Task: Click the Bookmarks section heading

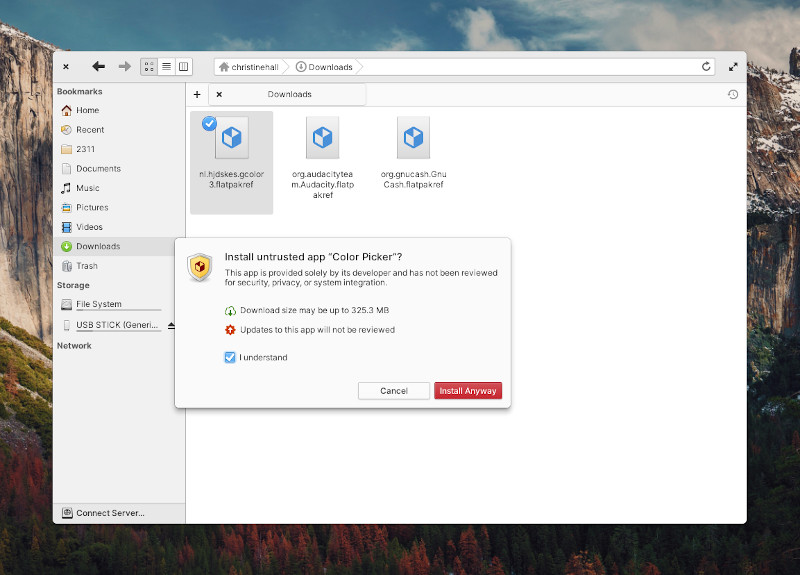Action: point(80,91)
